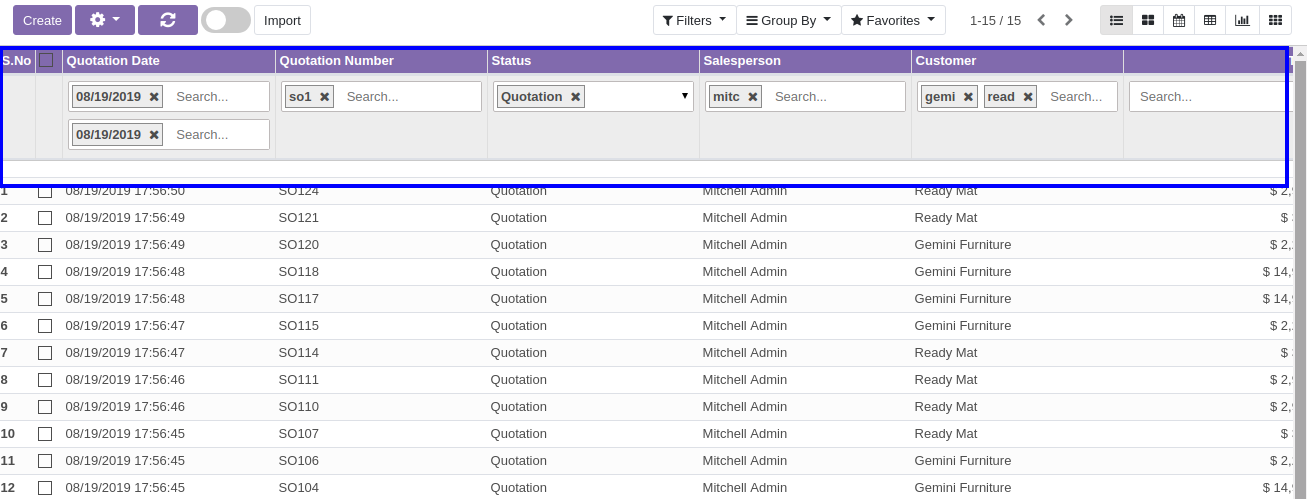This screenshot has height=499, width=1307.
Task: Check the select-all checkbox in header
Action: [46, 60]
